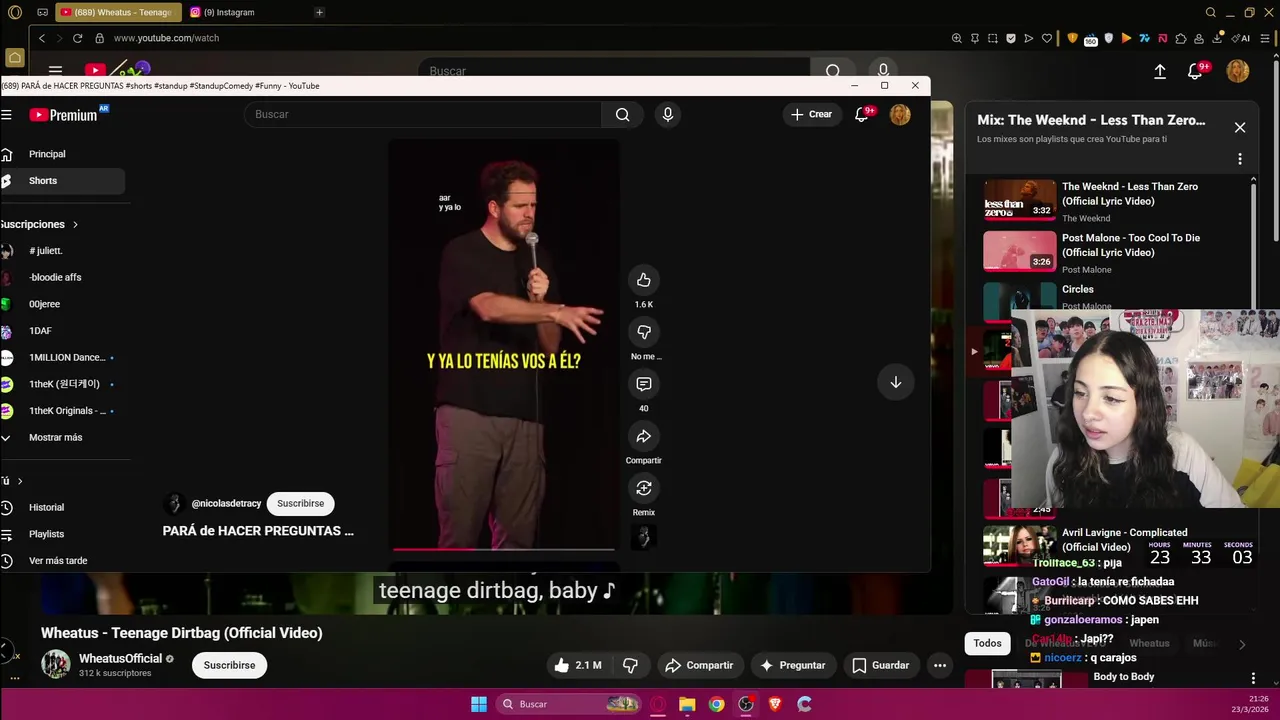Save Wheatus video with Guardar
The image size is (1280, 720).
881,665
